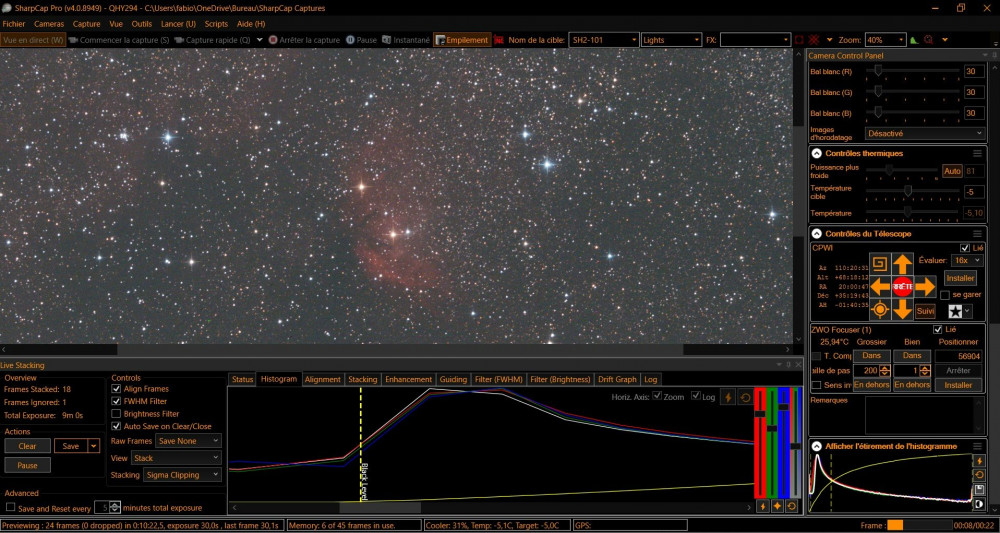
Task: Click the lightning auto-stretch icon in histogram tab
Action: (728, 397)
